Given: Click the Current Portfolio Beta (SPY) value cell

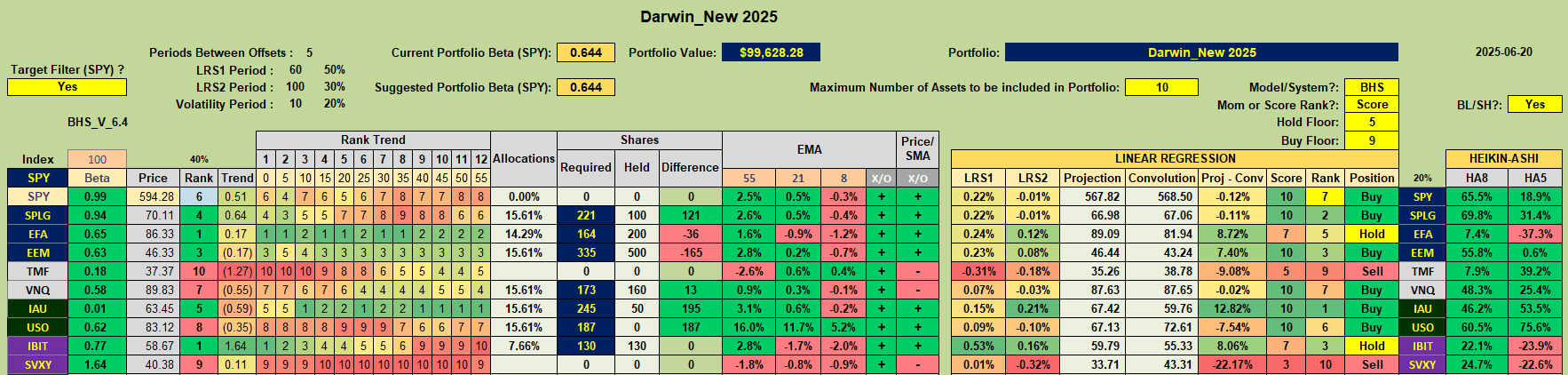Looking at the screenshot, I should point(586,52).
